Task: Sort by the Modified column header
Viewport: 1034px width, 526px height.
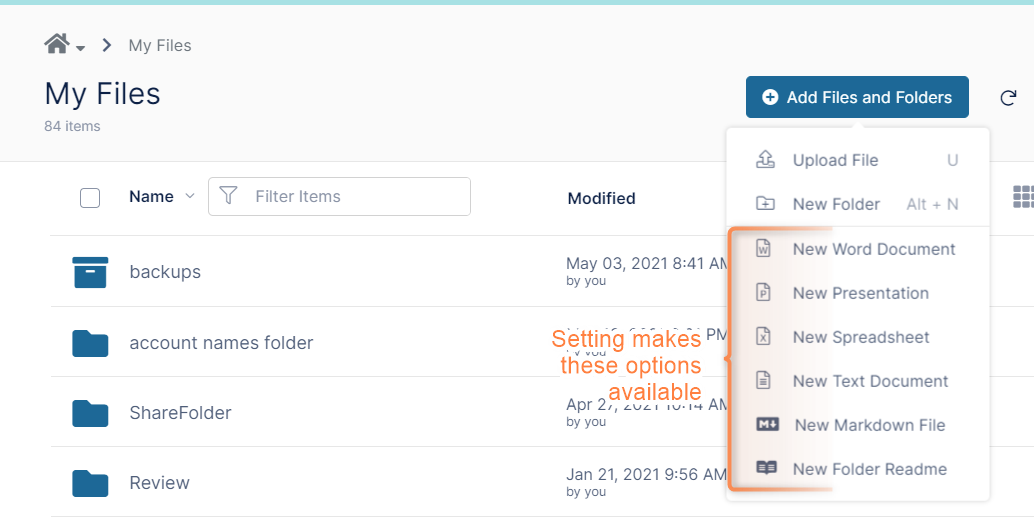Action: coord(601,198)
